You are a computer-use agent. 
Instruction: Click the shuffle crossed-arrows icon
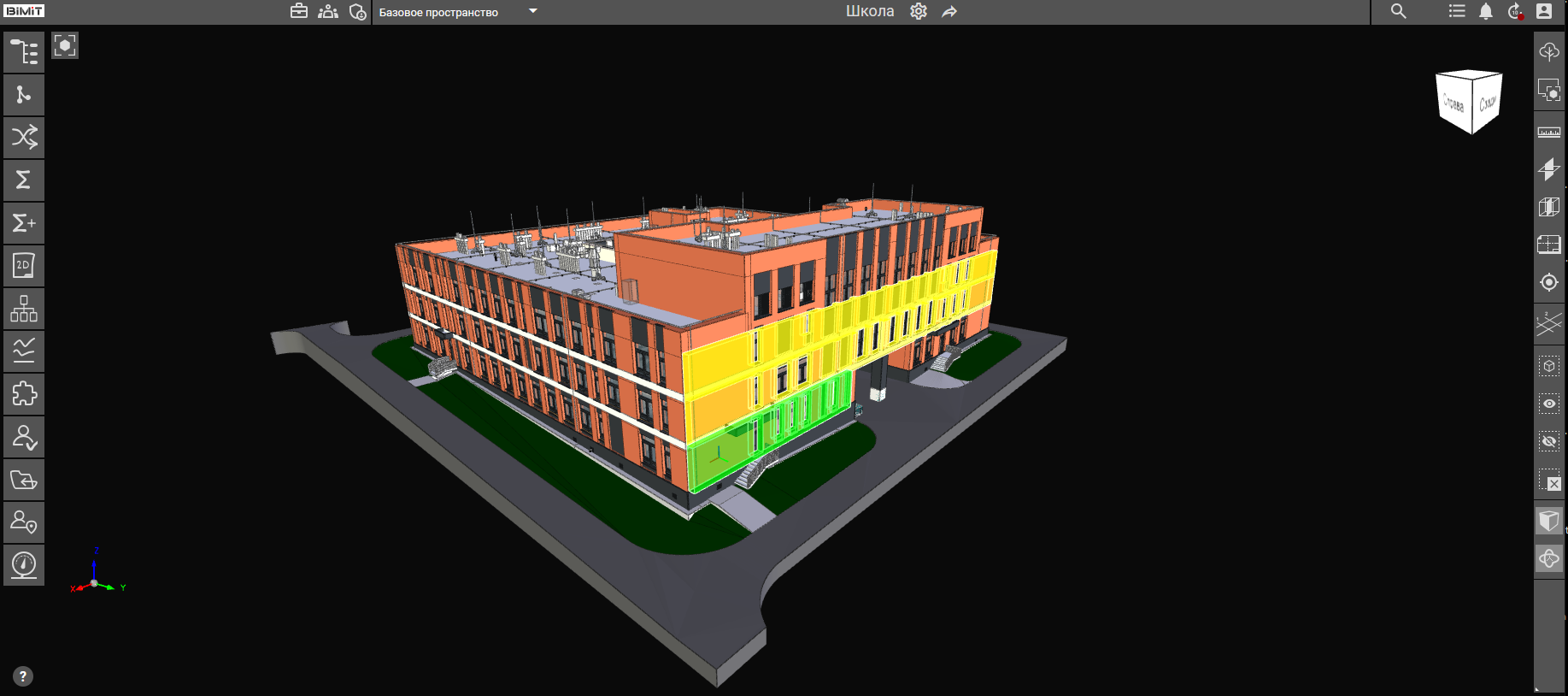pos(24,138)
